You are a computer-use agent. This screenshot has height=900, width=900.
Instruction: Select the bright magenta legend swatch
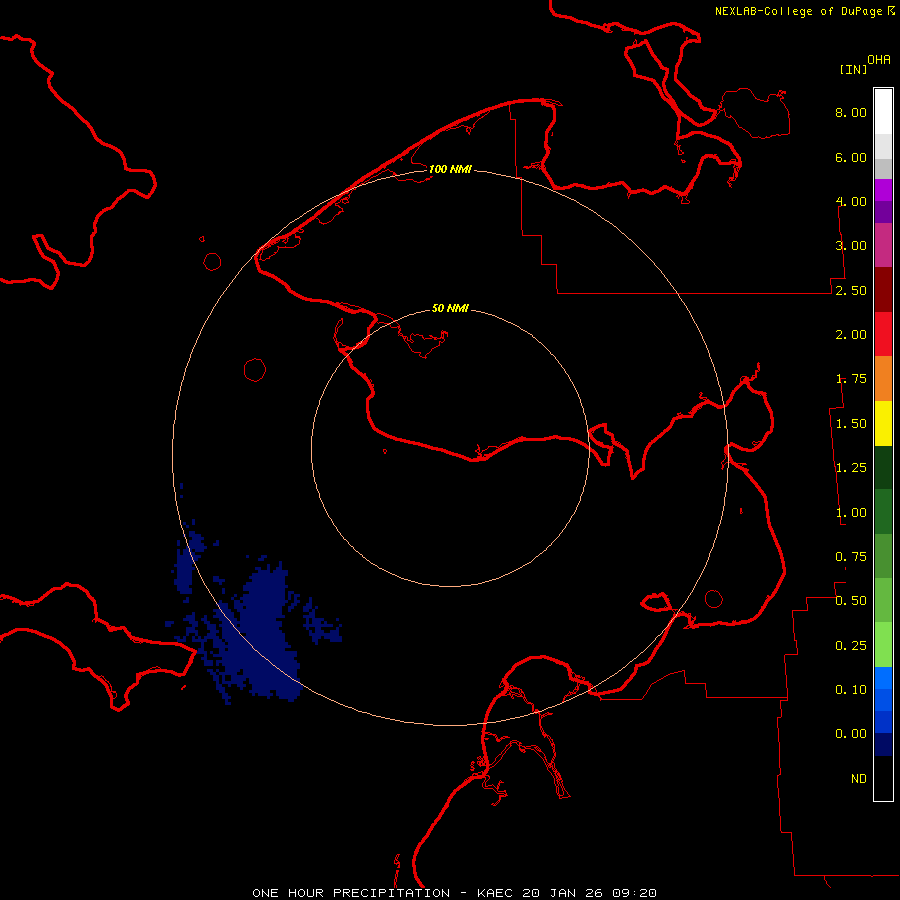coord(883,190)
